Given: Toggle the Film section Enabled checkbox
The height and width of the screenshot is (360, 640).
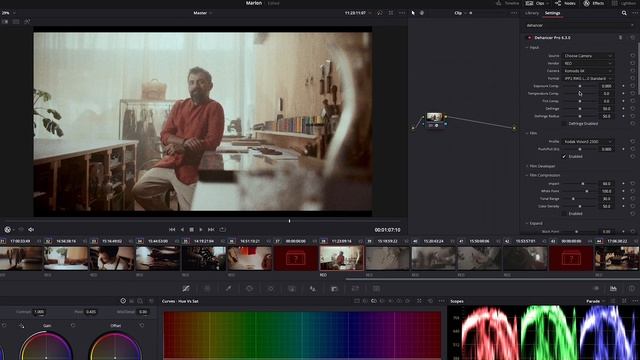Looking at the screenshot, I should tap(564, 156).
